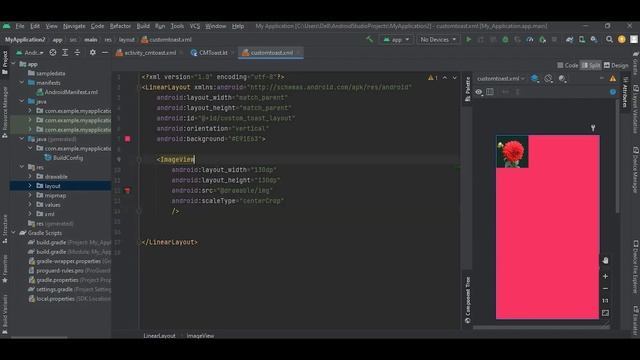Viewport: 640px width, 360px height.
Task: Switch editor to Split view mode
Action: pos(591,65)
